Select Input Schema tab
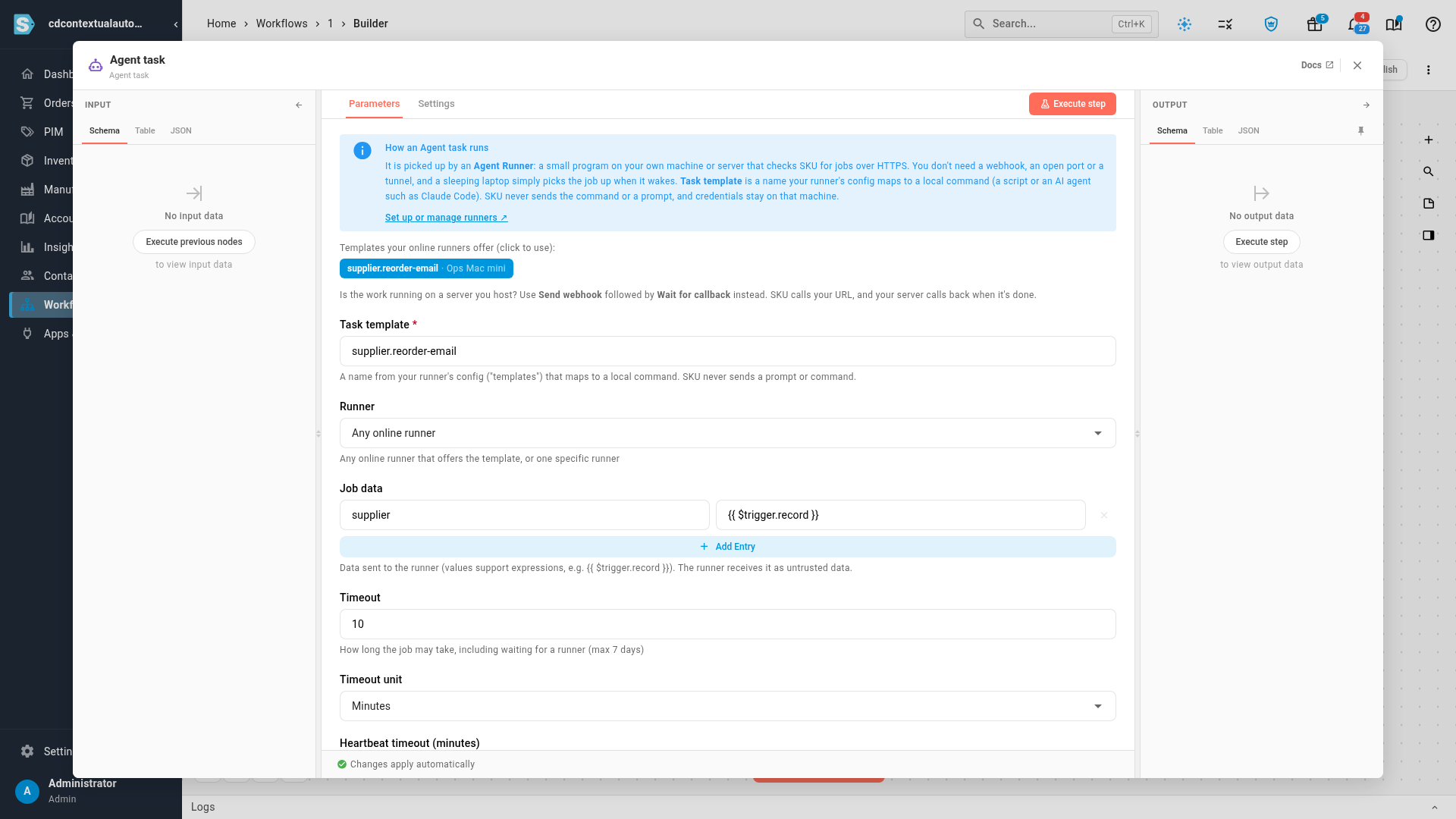 pyautogui.click(x=105, y=131)
